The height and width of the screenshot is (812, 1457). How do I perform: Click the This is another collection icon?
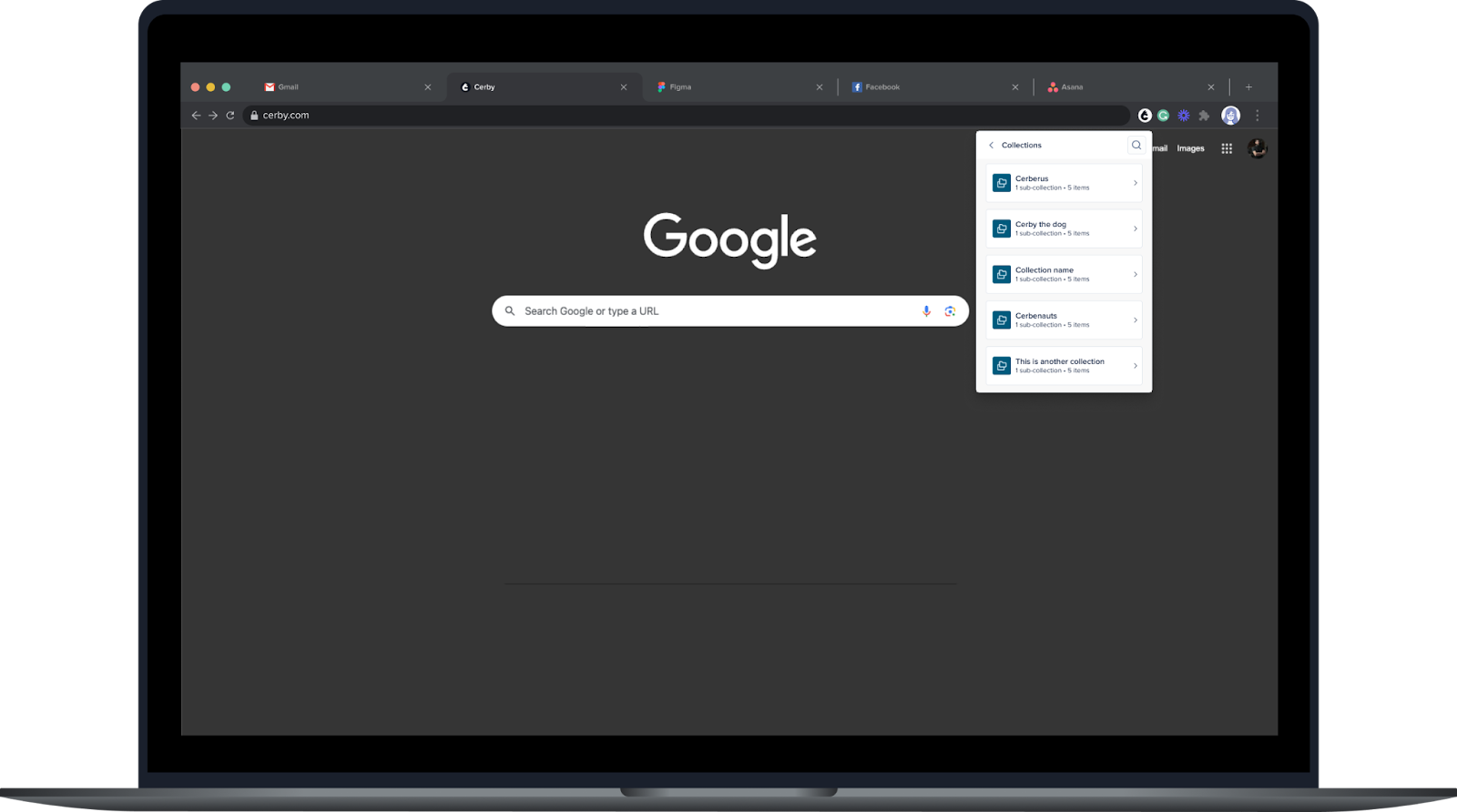[x=1002, y=366]
